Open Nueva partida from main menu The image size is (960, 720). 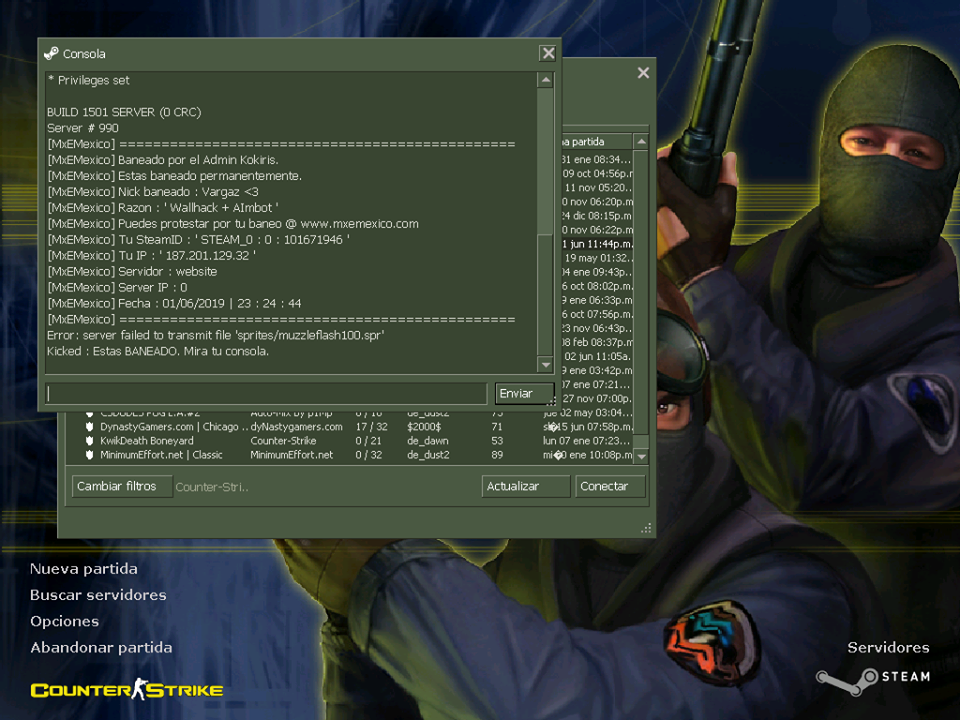(x=84, y=569)
